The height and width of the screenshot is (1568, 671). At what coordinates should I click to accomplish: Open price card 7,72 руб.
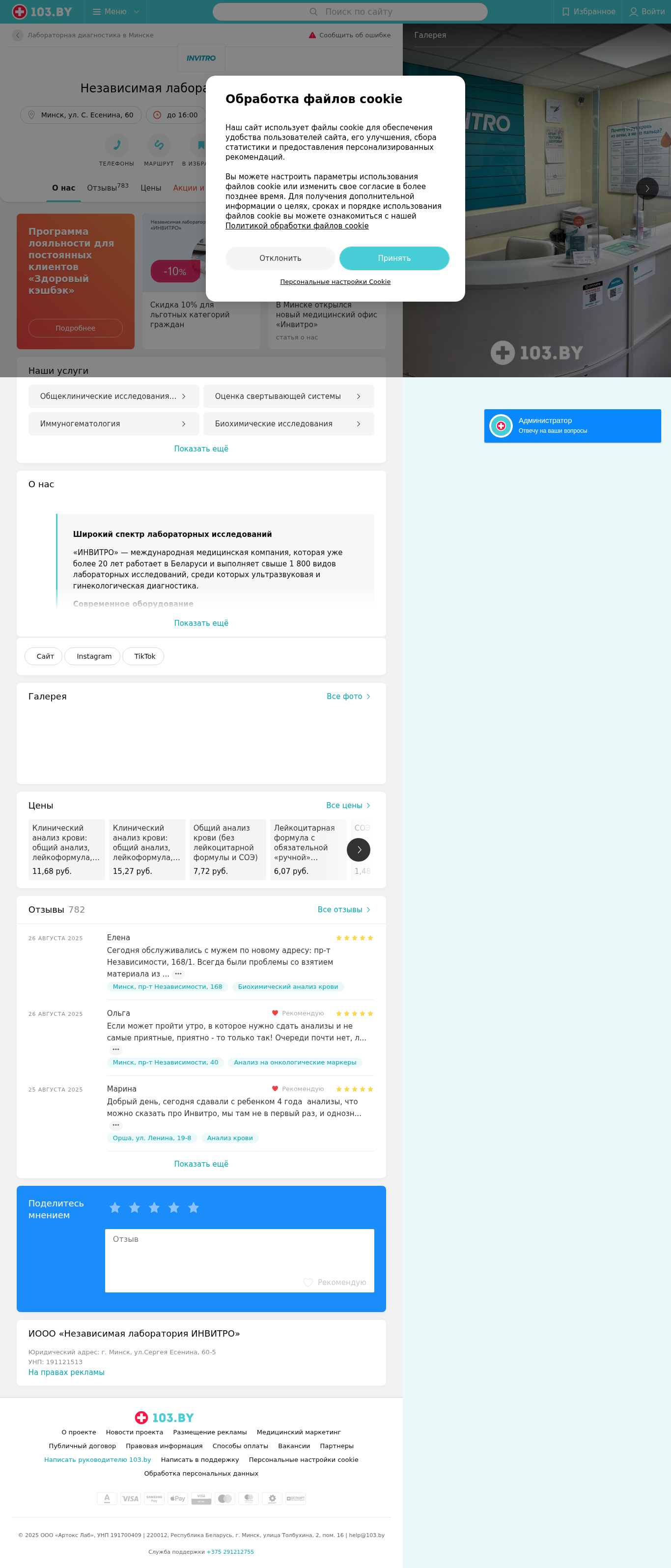tap(228, 850)
